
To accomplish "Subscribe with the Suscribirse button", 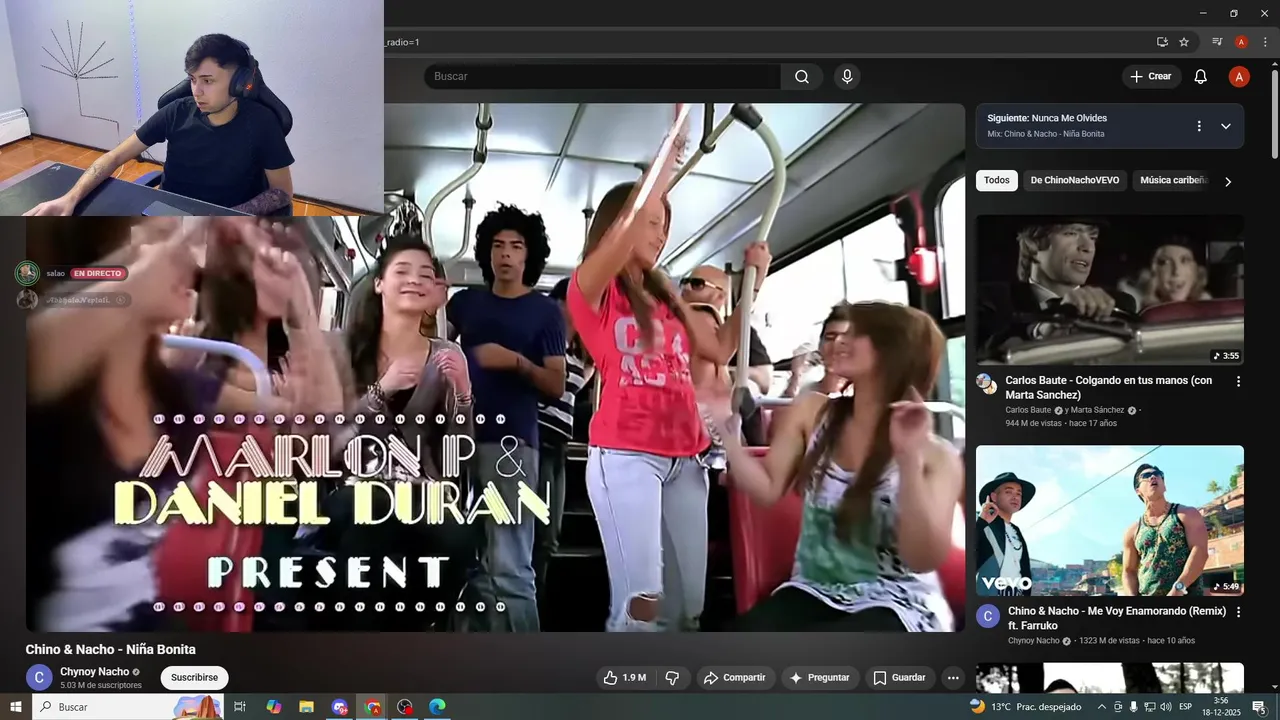I will (194, 678).
